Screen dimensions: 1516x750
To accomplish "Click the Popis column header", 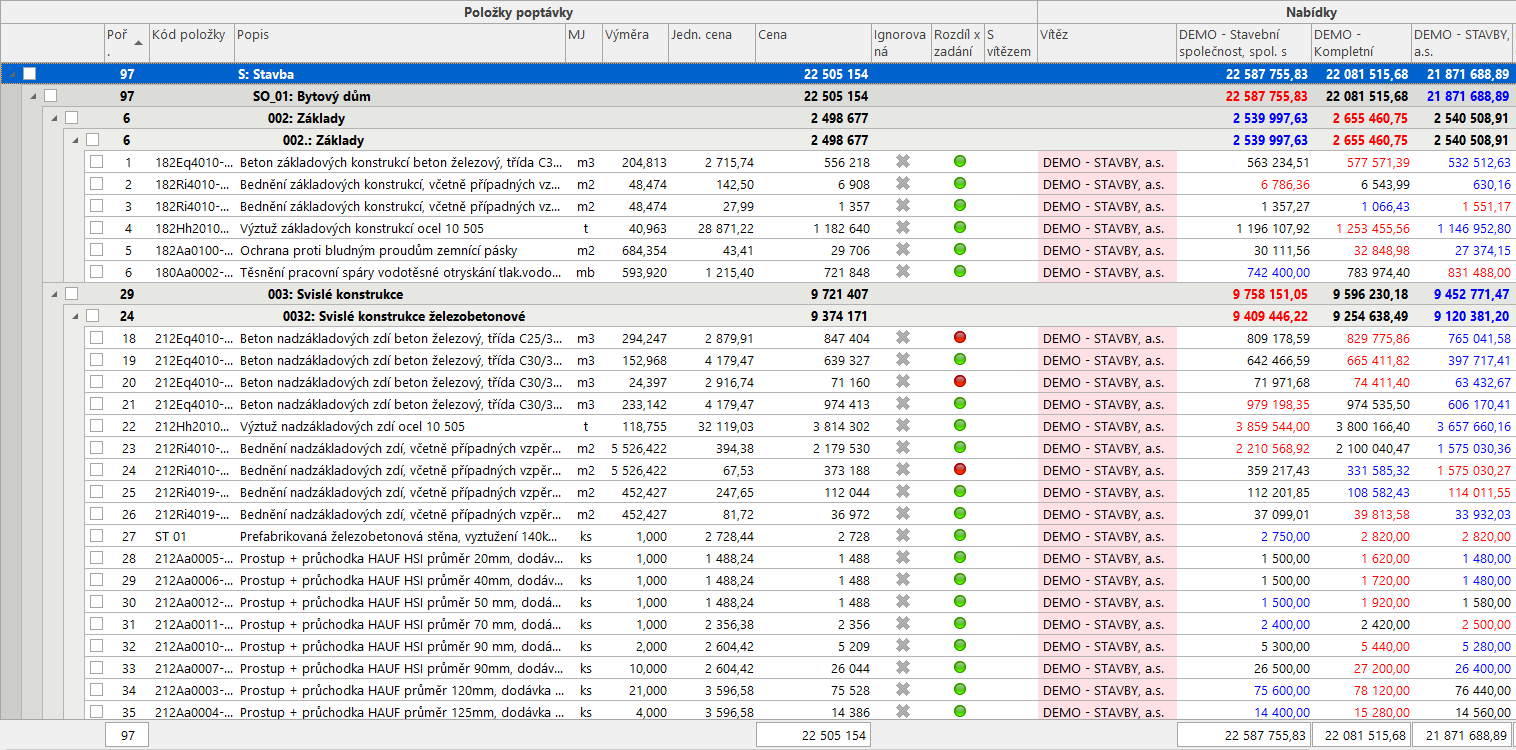I will [x=399, y=42].
